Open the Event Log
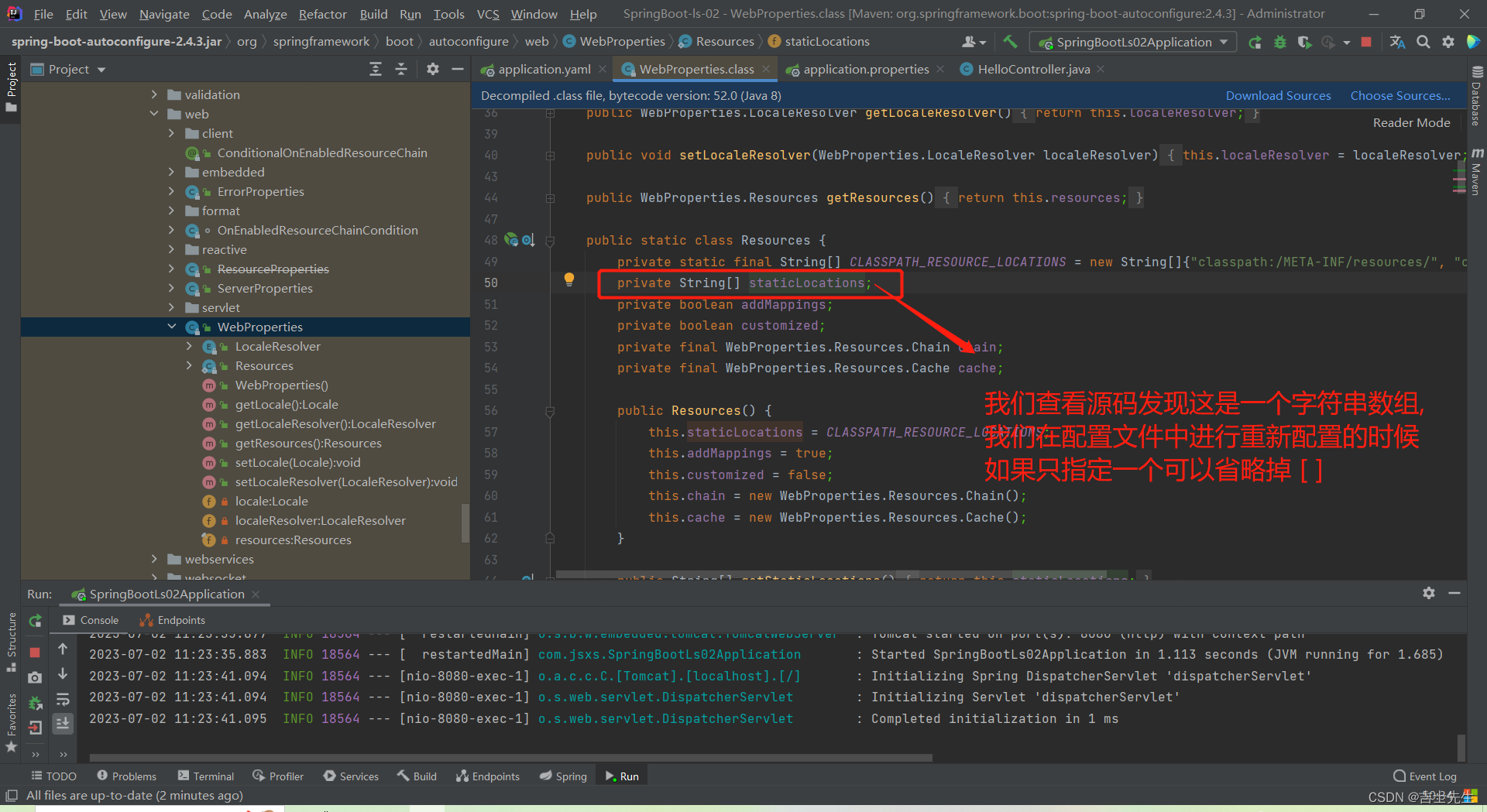Viewport: 1487px width, 812px height. tap(1425, 776)
